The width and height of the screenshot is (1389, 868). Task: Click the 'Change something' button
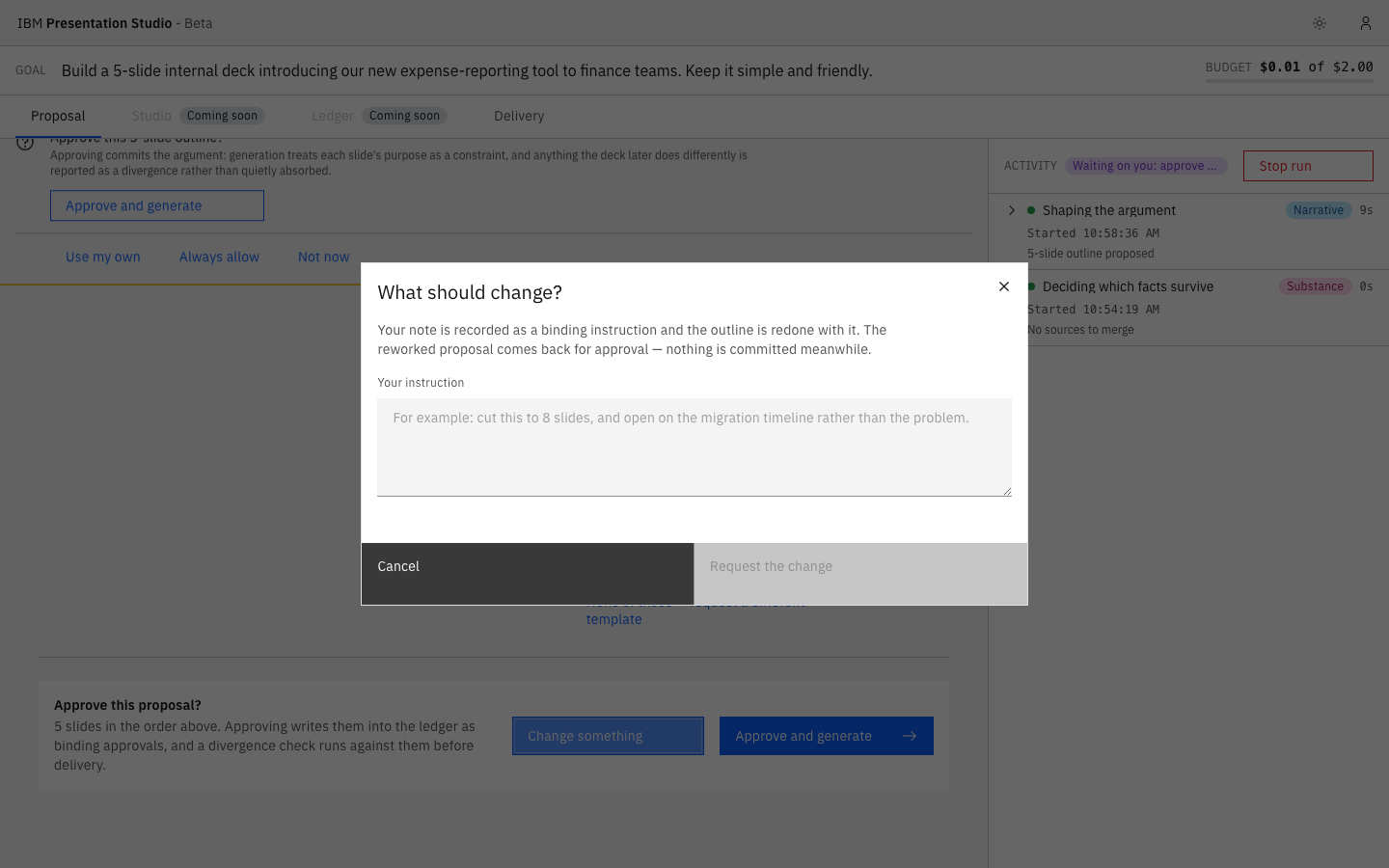[608, 736]
